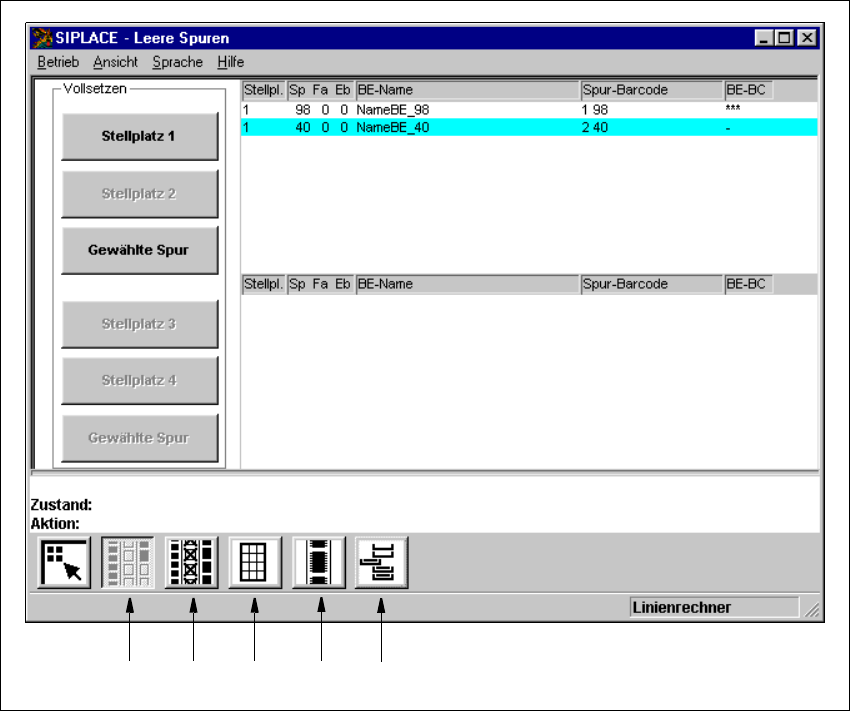Click the *** BE-BC value in first row
Image resolution: width=850 pixels, height=711 pixels.
pos(733,109)
